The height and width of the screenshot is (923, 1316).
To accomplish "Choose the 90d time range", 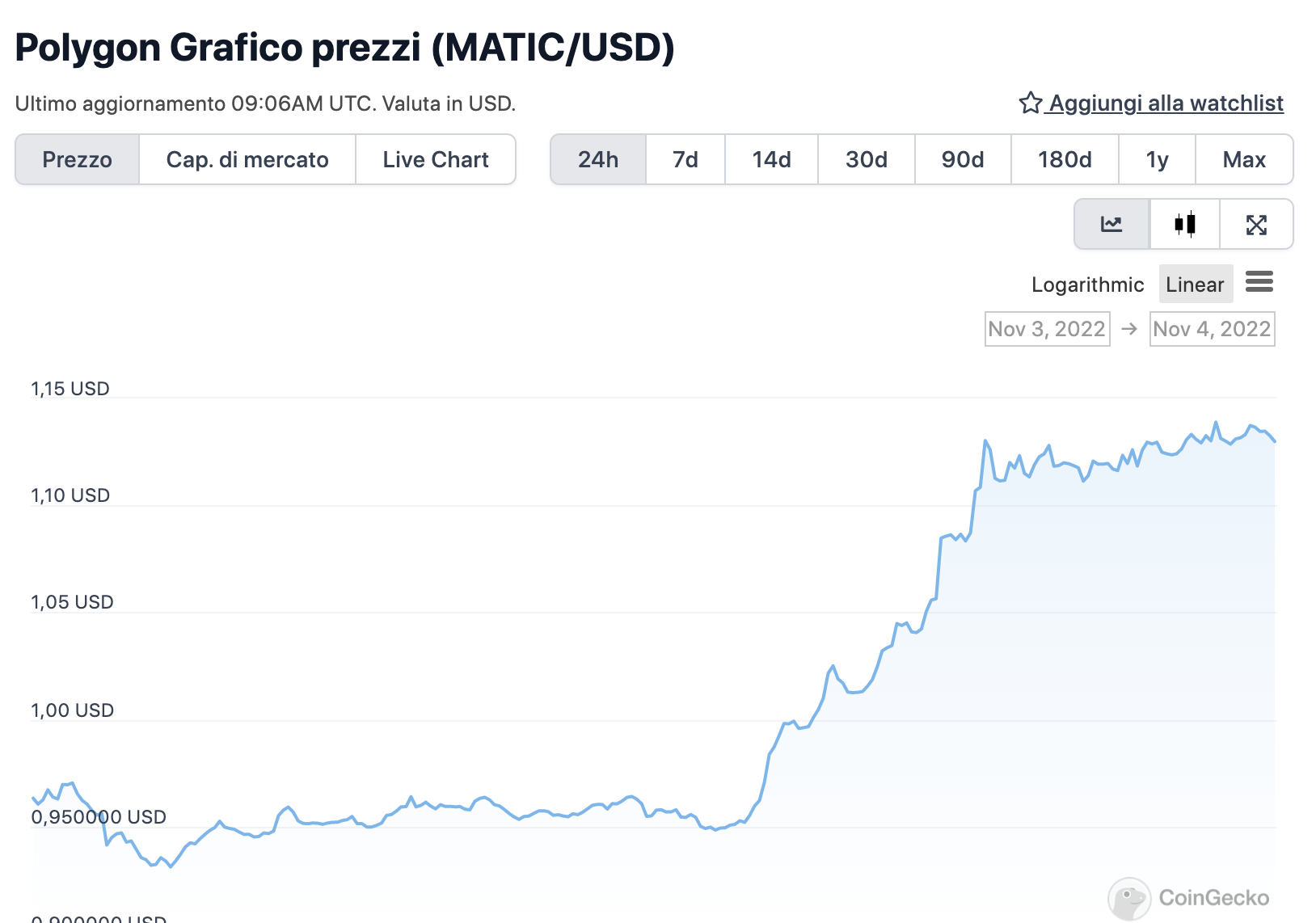I will pos(963,159).
